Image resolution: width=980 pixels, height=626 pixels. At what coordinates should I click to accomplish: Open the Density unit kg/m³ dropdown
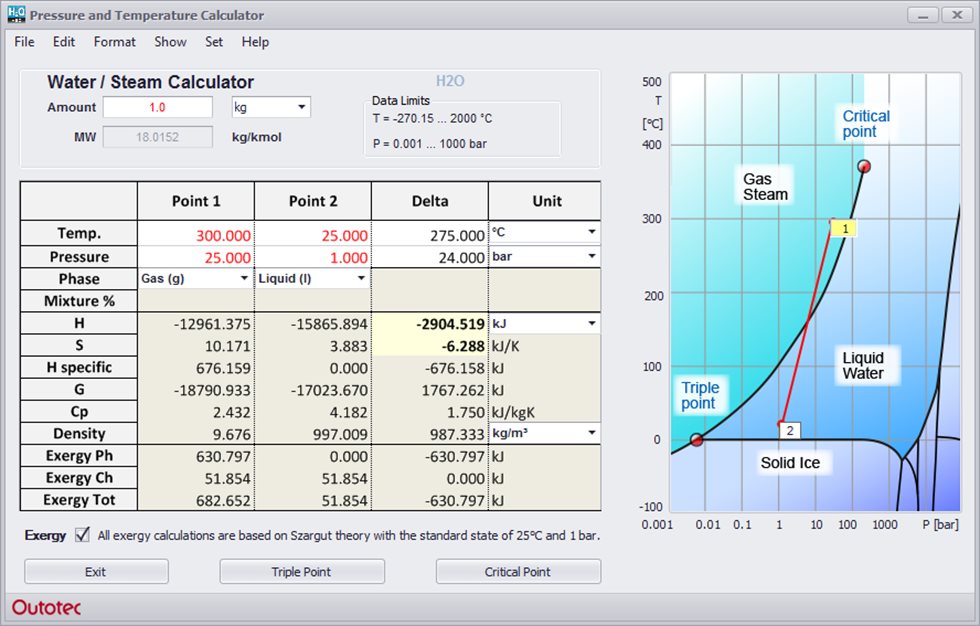pyautogui.click(x=544, y=433)
